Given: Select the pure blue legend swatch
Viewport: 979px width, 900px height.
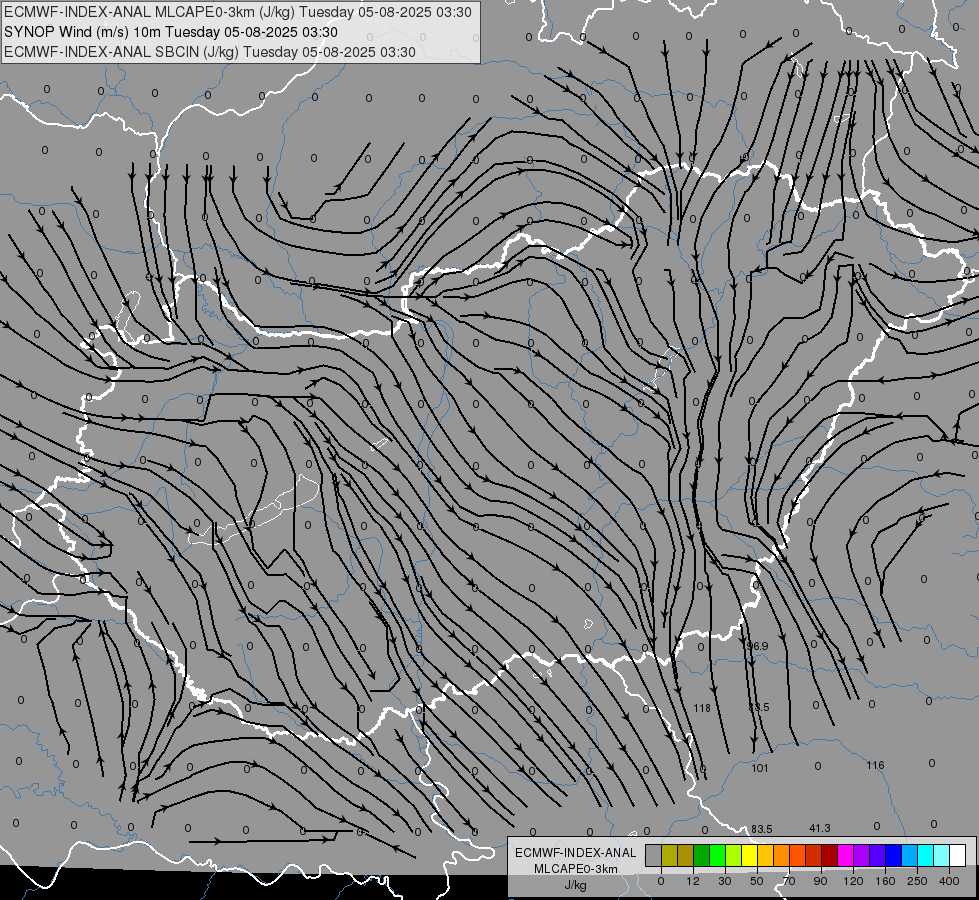Looking at the screenshot, I should click(x=893, y=855).
